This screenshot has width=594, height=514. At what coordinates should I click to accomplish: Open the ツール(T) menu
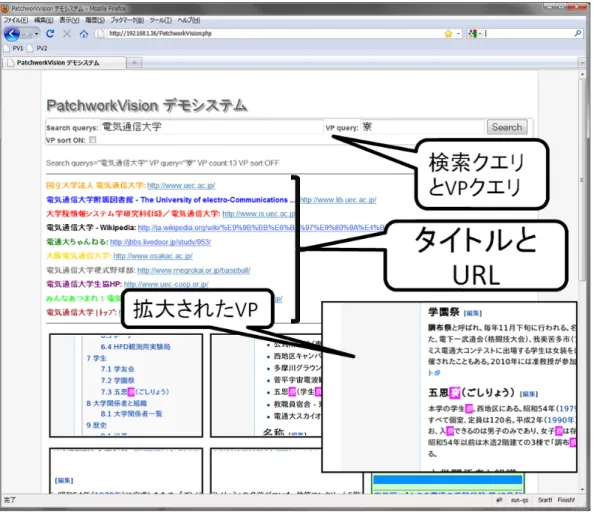click(x=161, y=20)
